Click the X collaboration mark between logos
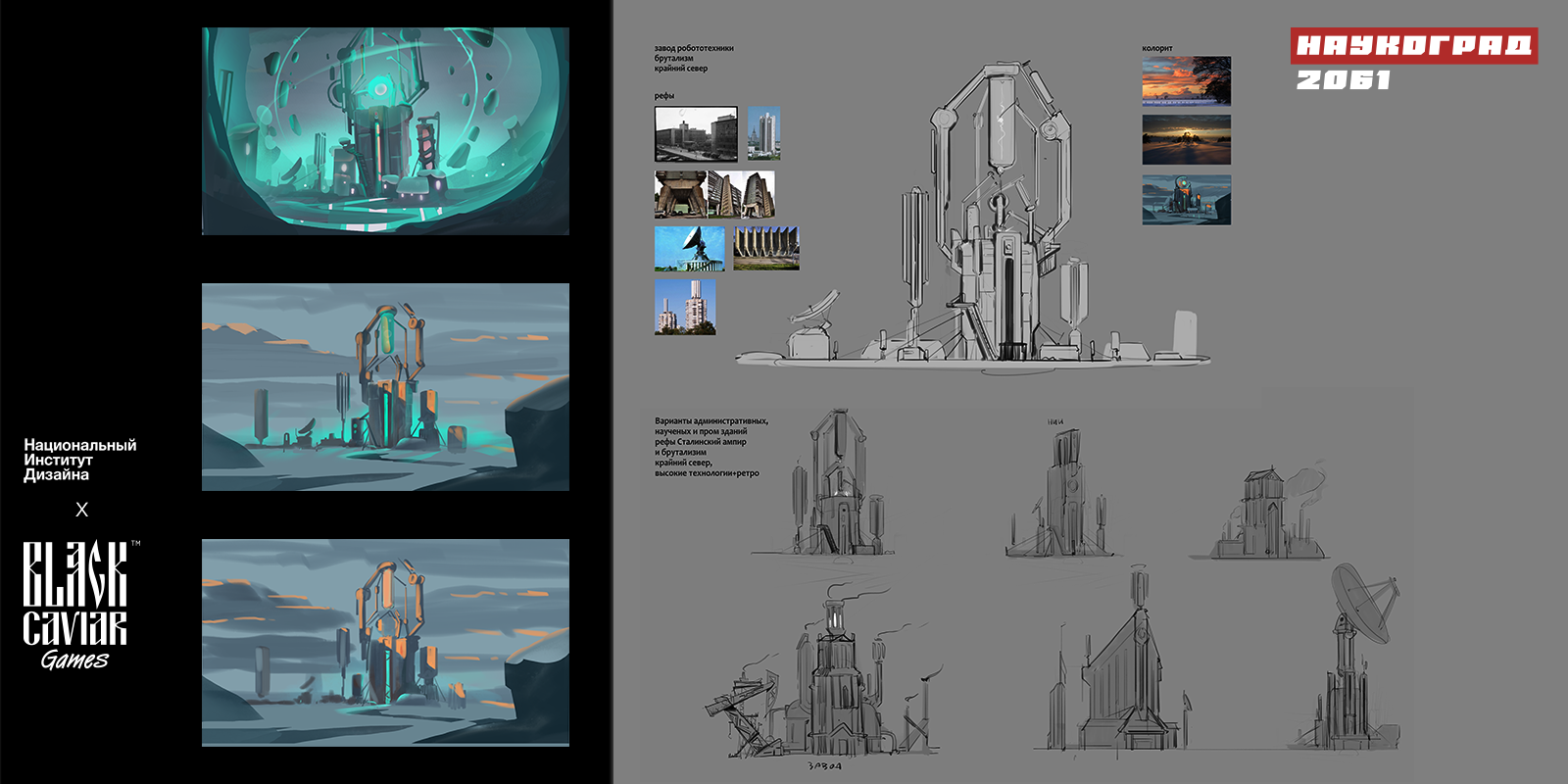This screenshot has height=784, width=1568. (82, 510)
